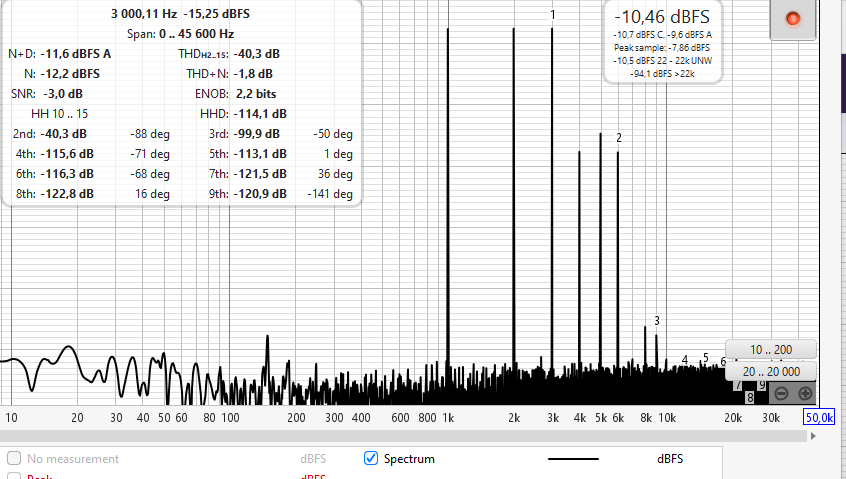Click the THD+N -1,8 dB value
The width and height of the screenshot is (846, 479).
click(253, 73)
